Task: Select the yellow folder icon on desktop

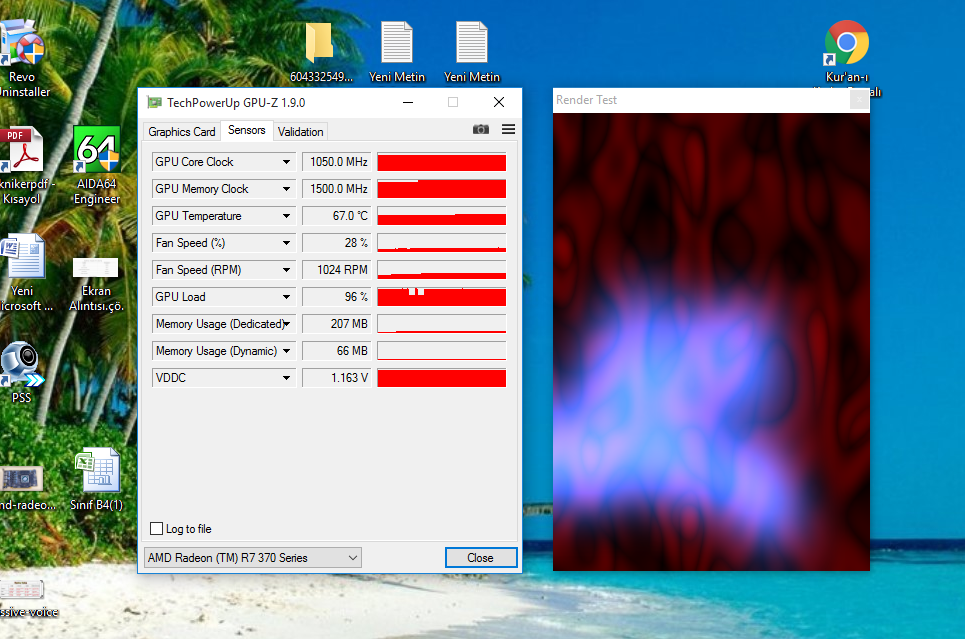Action: (x=319, y=43)
